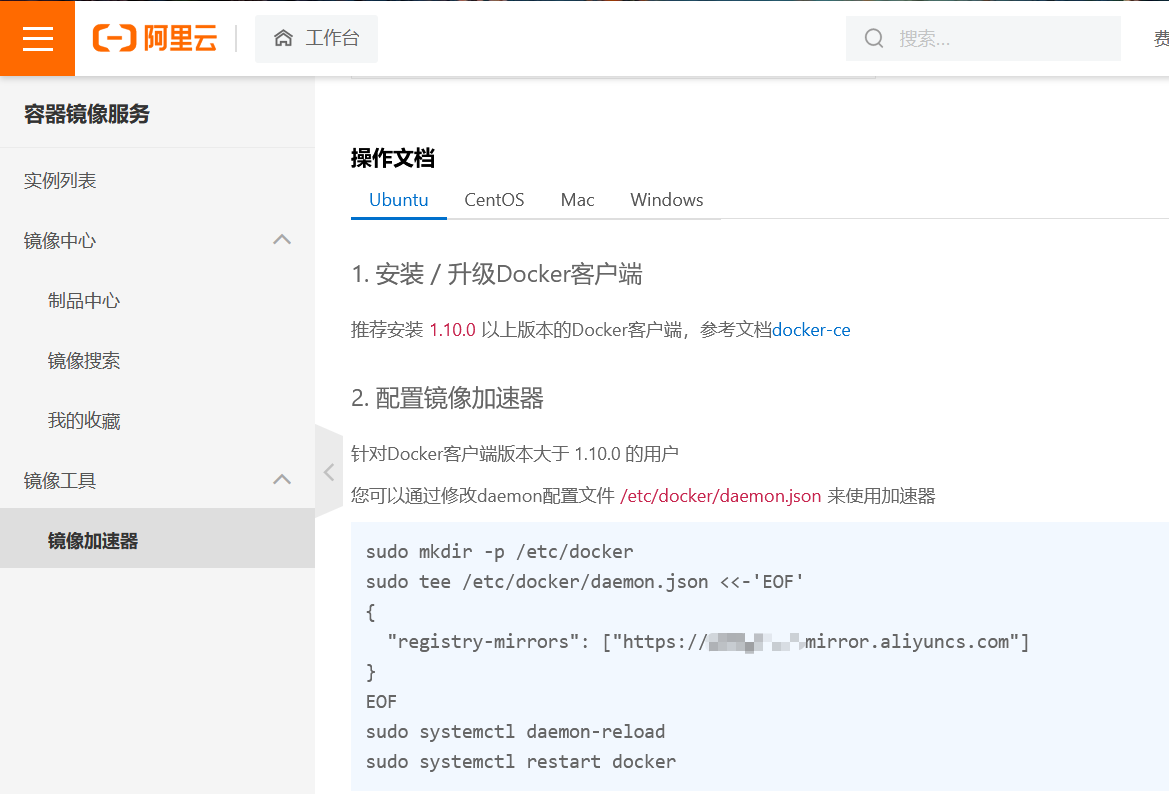The image size is (1169, 794).
Task: Click the sudo systemctl daemon-reload line
Action: (x=515, y=732)
